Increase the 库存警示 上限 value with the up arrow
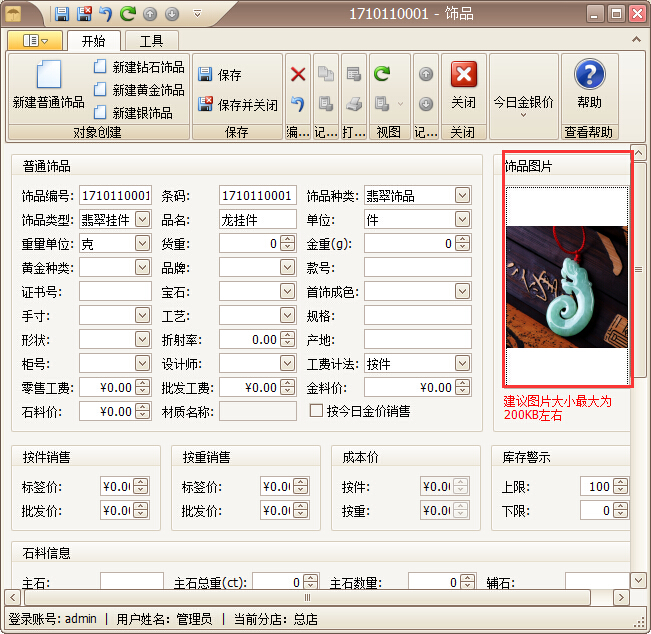 [621, 482]
